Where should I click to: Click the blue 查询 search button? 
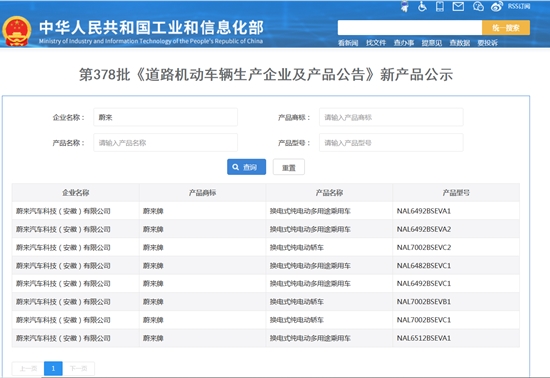[246, 167]
